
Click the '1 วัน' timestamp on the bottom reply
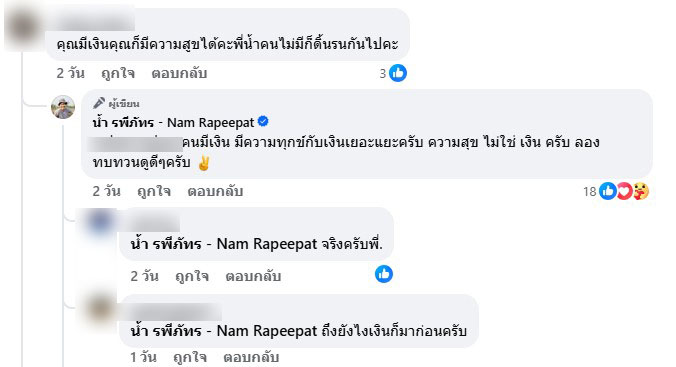(x=143, y=357)
